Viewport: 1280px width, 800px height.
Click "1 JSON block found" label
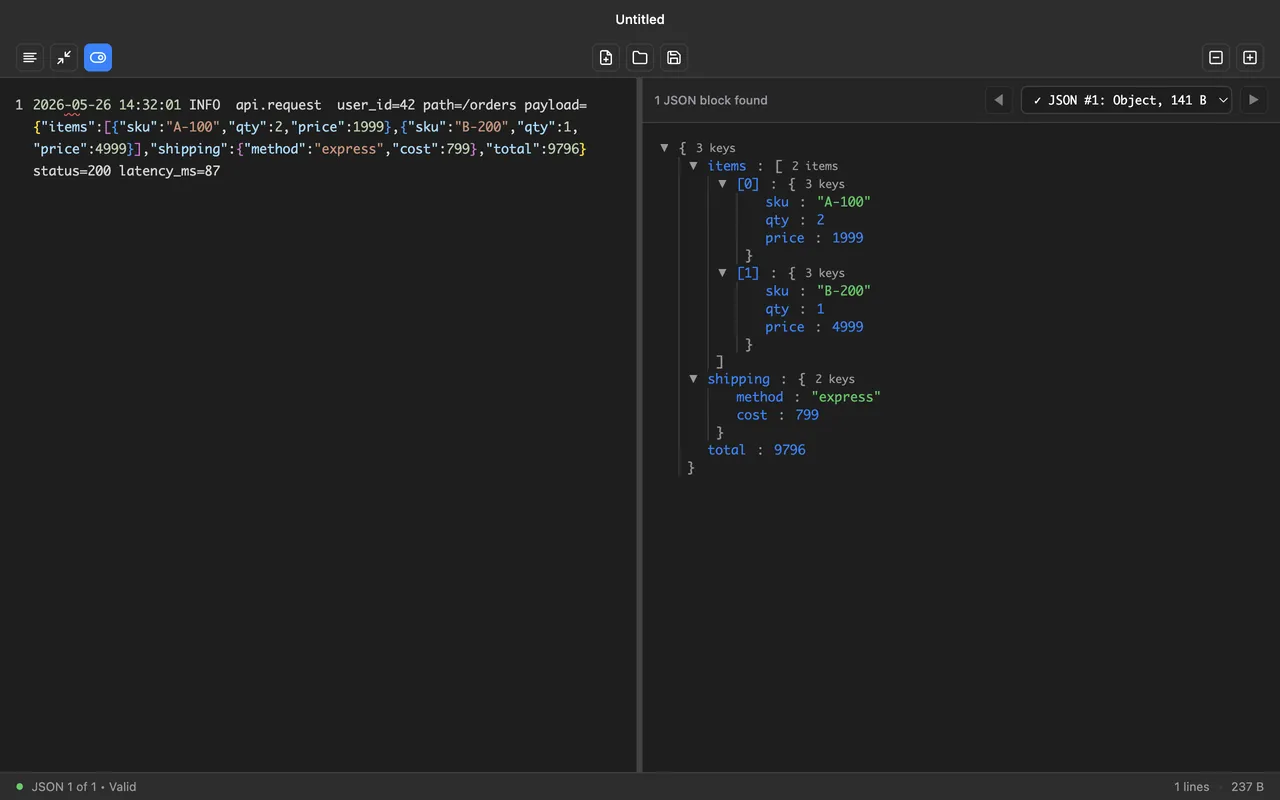coord(711,100)
